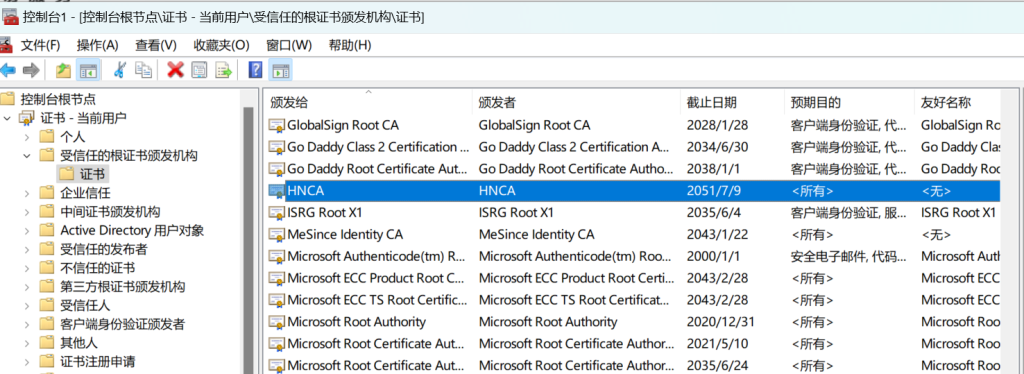Click the Export list toolbar icon
Viewport: 1024px width, 374px height.
pyautogui.click(x=224, y=70)
